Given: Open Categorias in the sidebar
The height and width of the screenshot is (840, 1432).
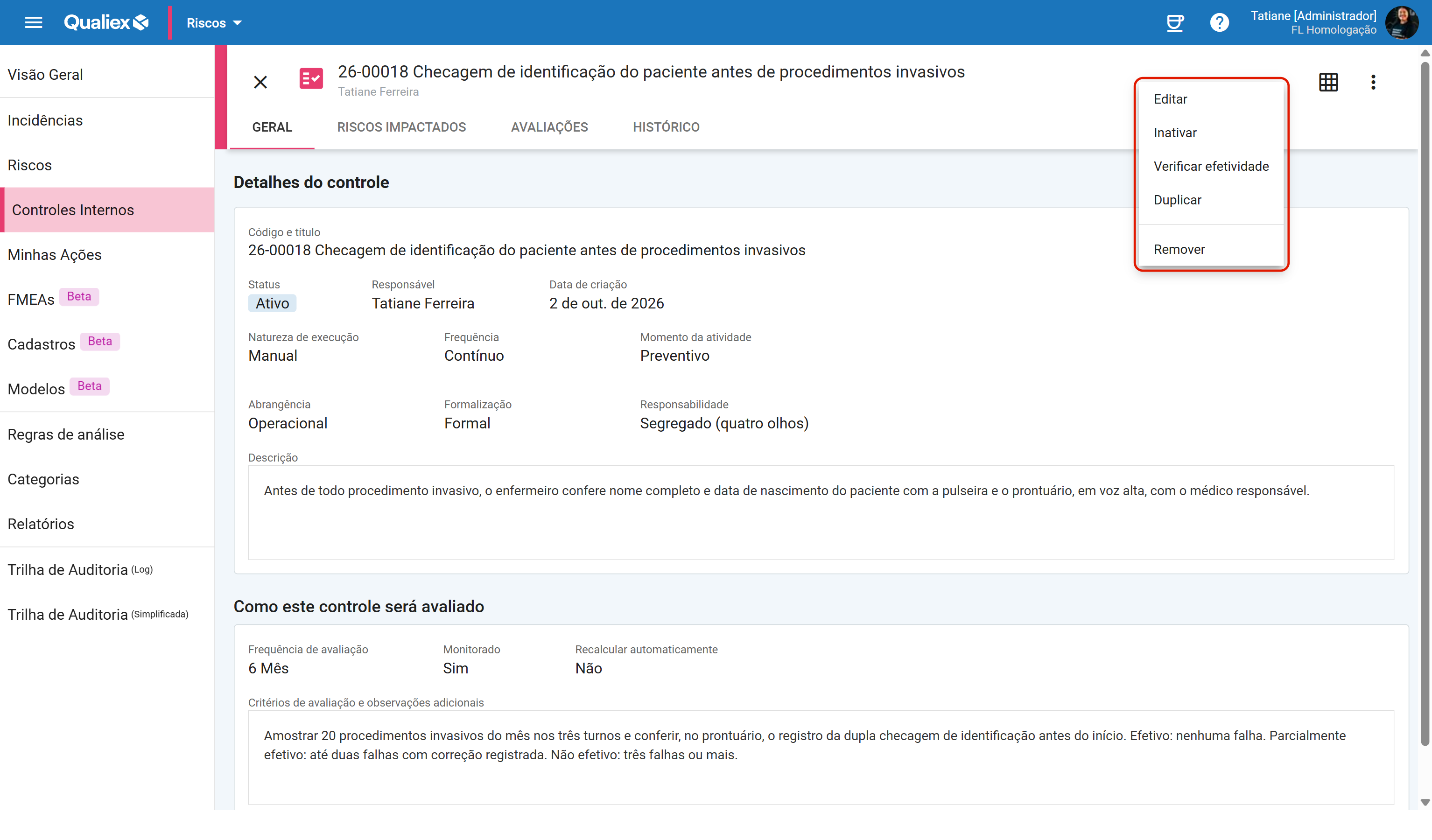Looking at the screenshot, I should [x=107, y=479].
